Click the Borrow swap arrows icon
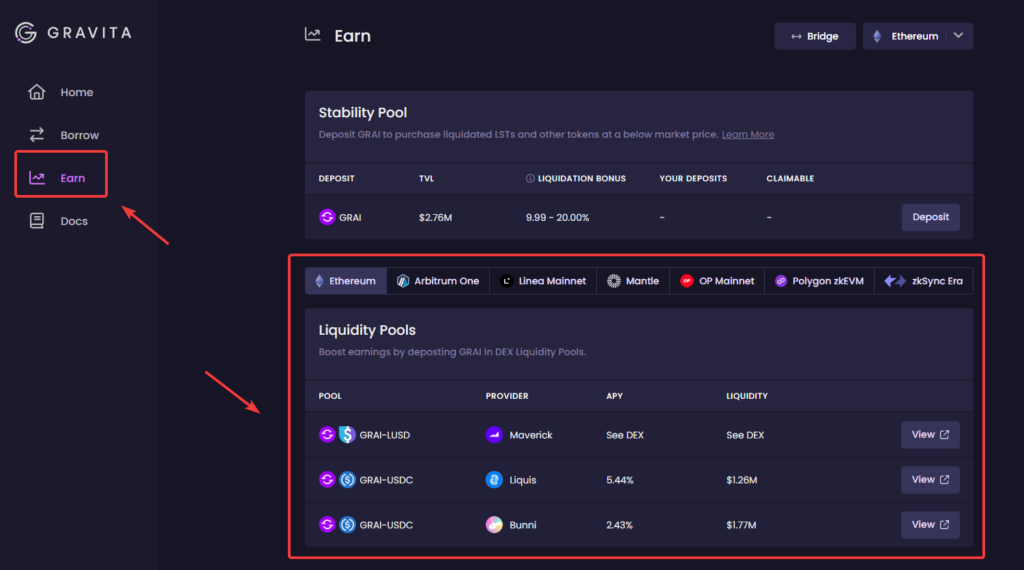The width and height of the screenshot is (1024, 570). point(37,135)
